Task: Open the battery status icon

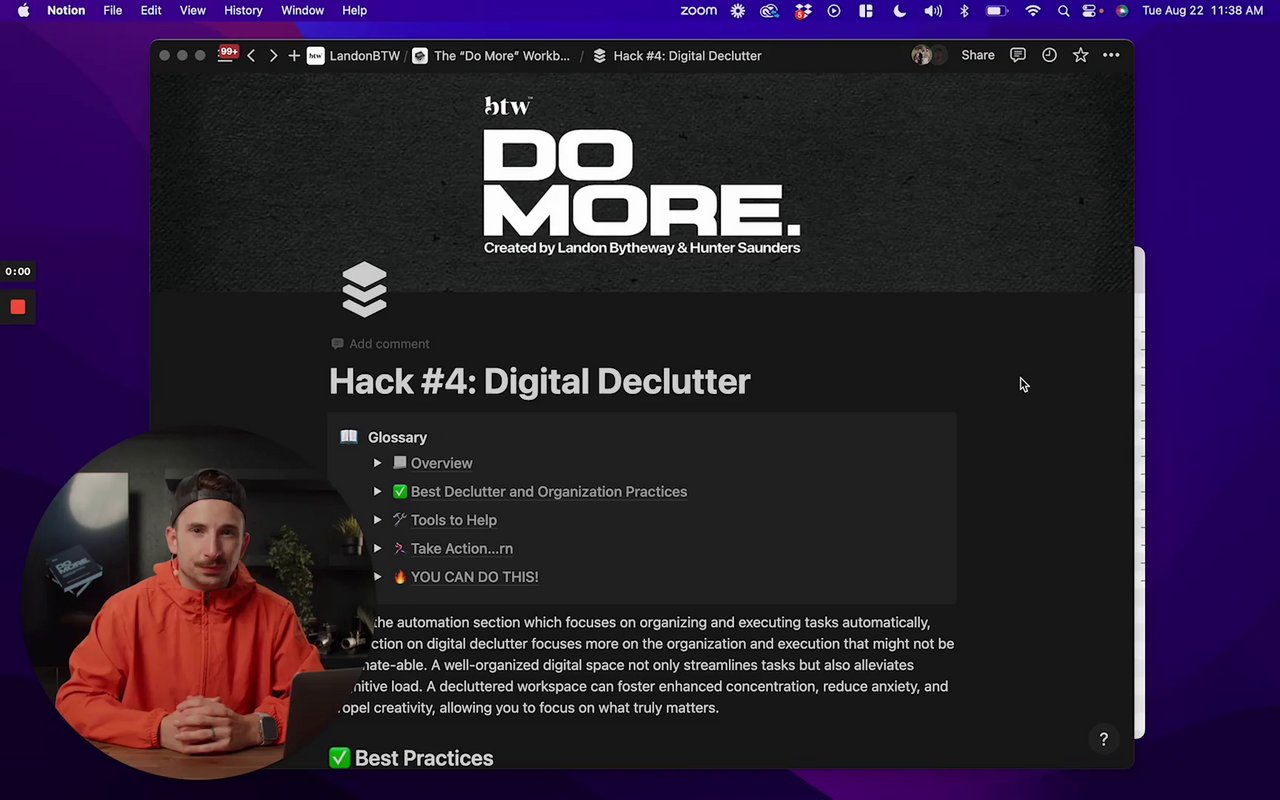Action: pos(997,10)
